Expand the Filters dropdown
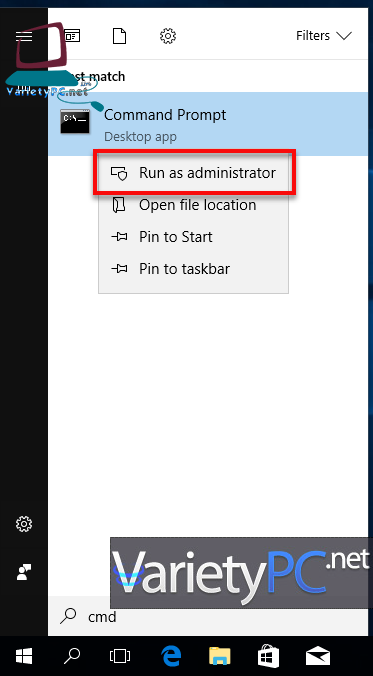Viewport: 373px width, 676px height. (x=324, y=36)
